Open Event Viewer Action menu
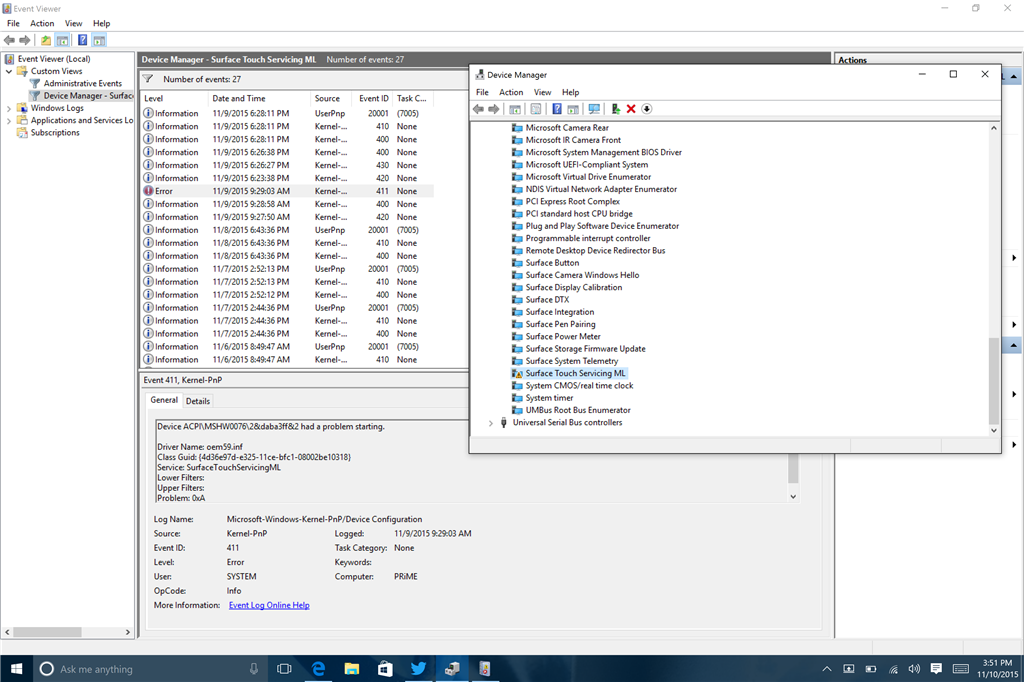Viewport: 1024px width, 682px height. 42,24
